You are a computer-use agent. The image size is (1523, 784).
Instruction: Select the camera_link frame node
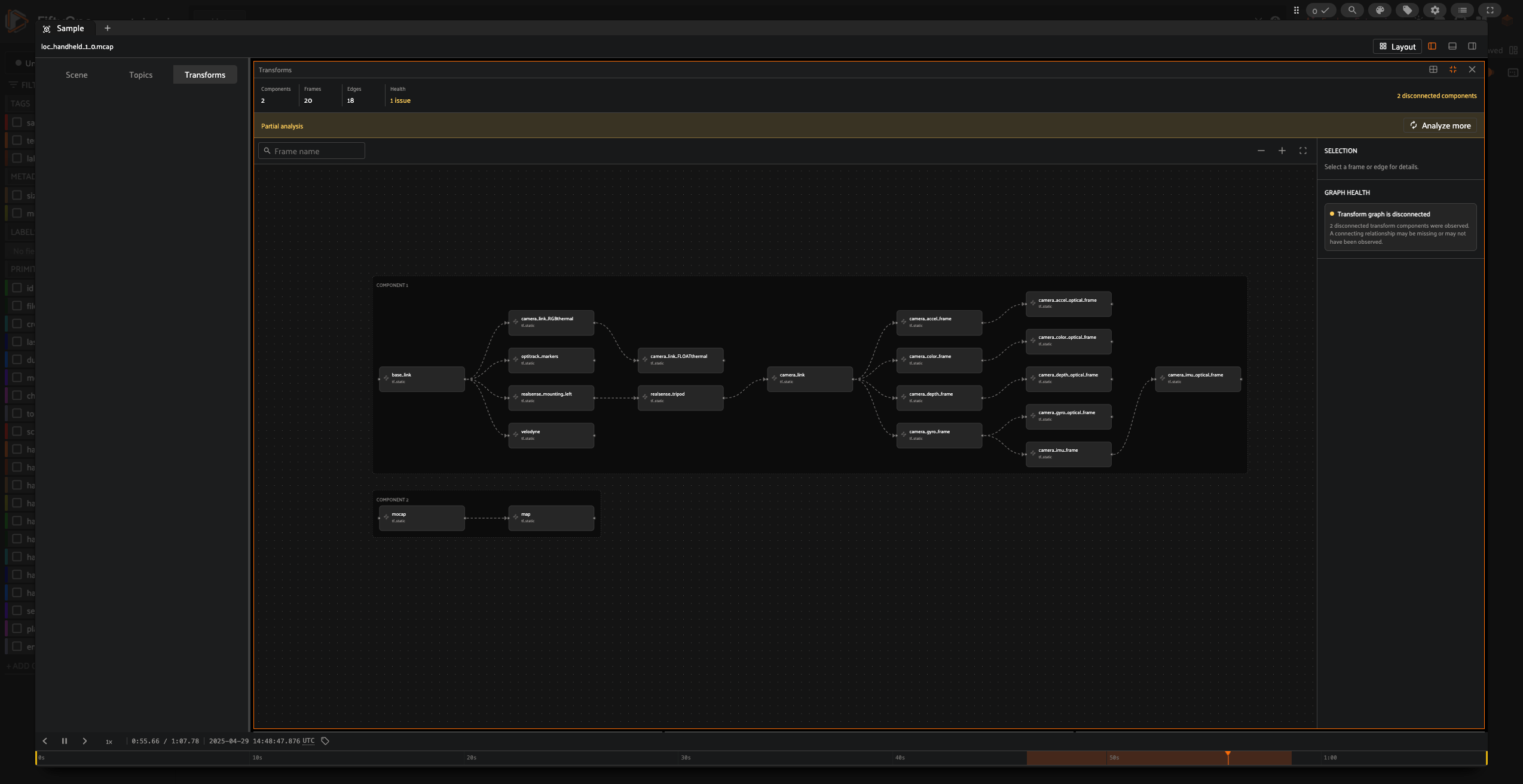[810, 379]
